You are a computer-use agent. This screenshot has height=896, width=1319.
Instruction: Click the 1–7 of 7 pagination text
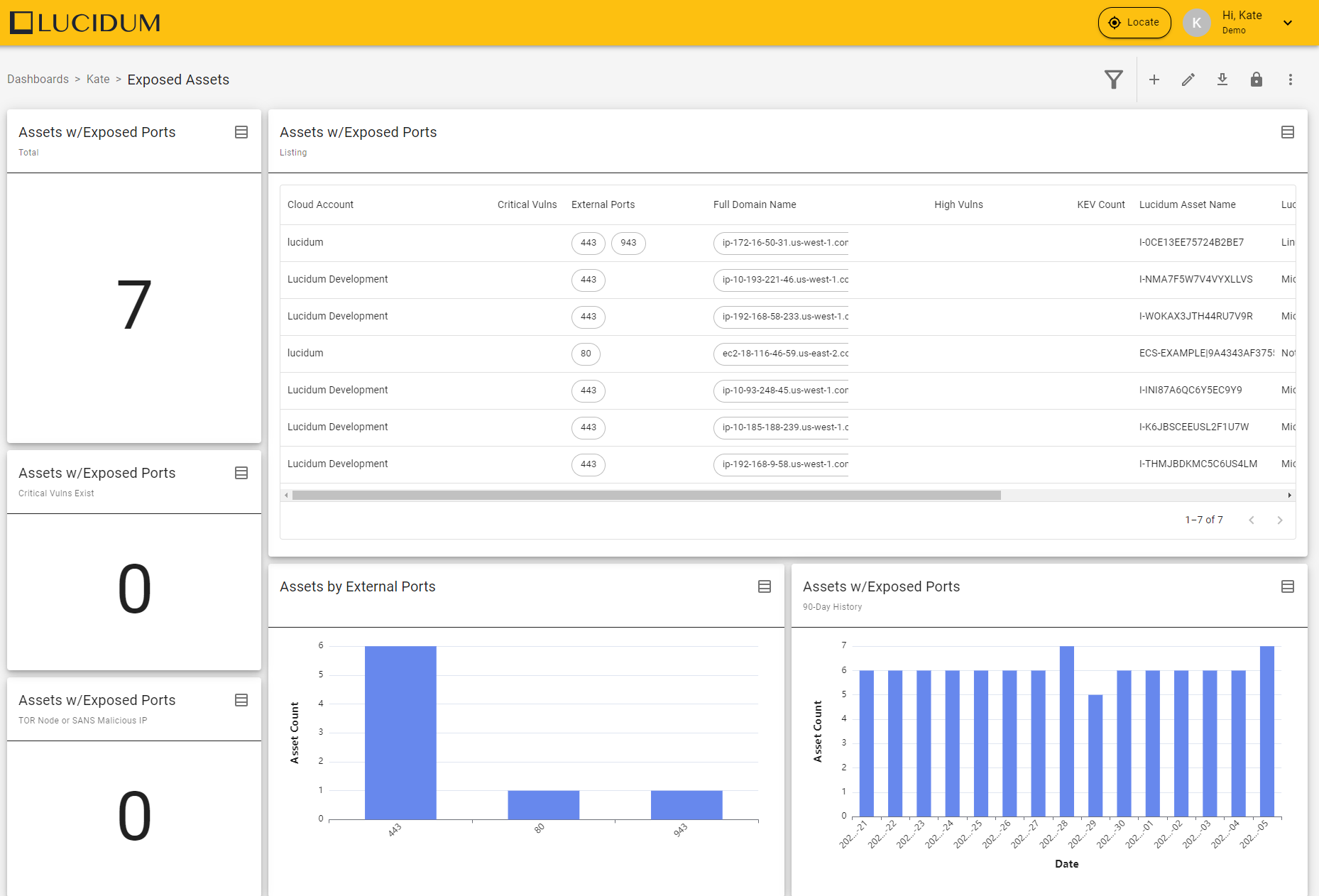pos(1204,520)
